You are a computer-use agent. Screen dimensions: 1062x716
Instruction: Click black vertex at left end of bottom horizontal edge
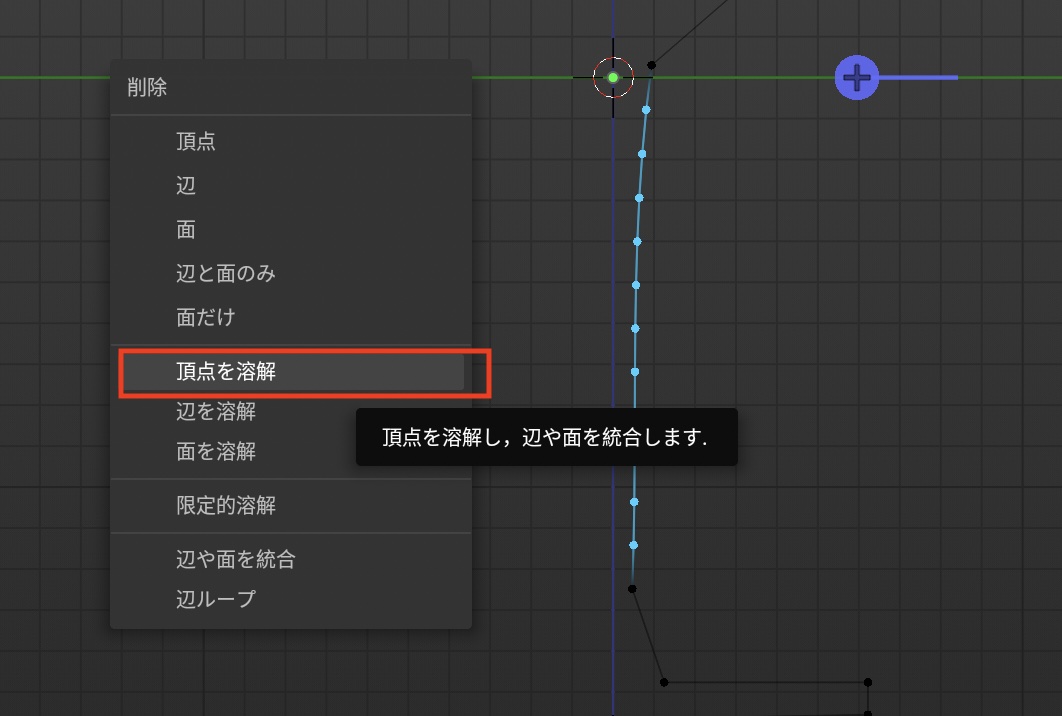(664, 682)
